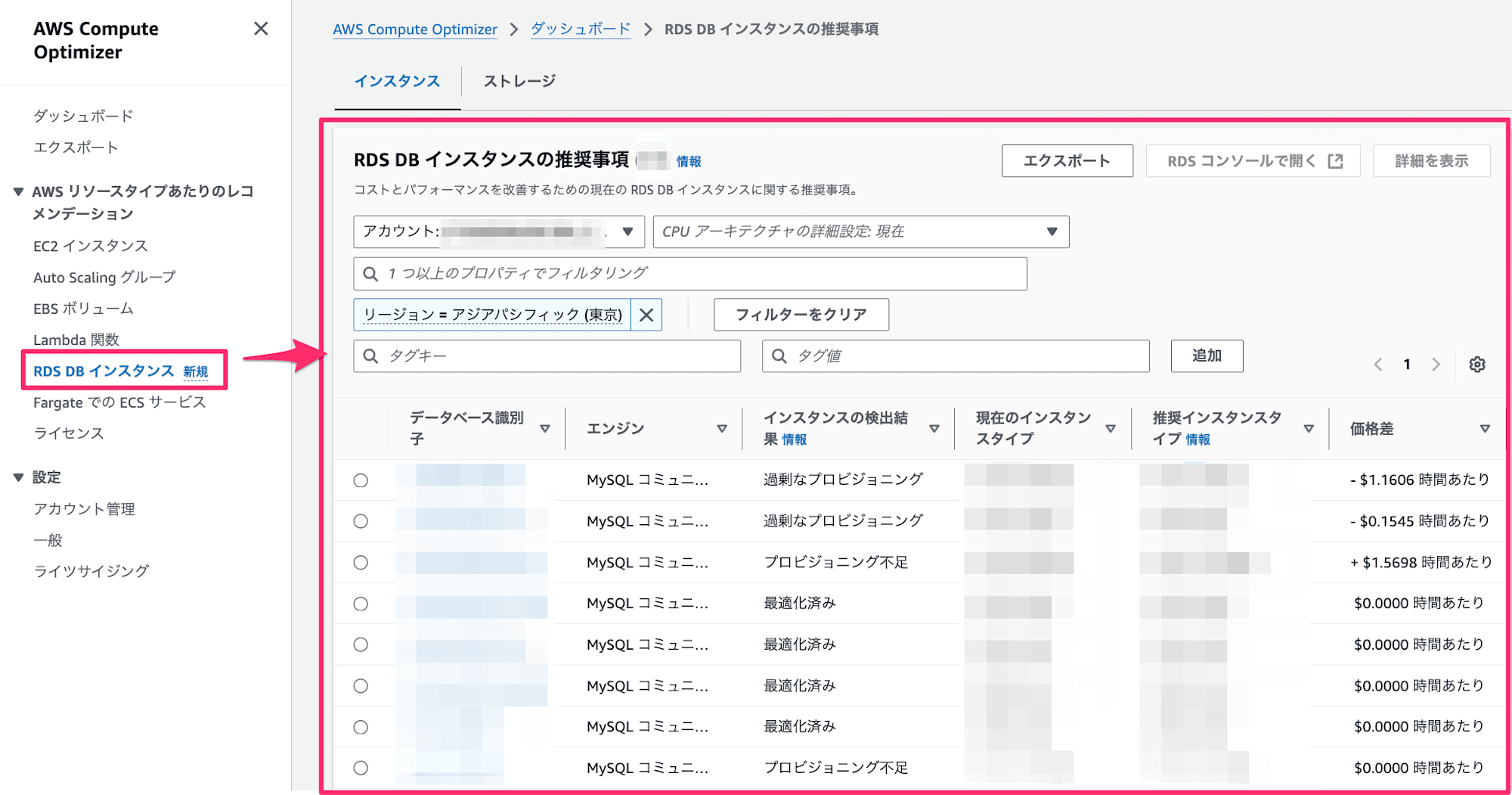Open ライツサイジング settings
This screenshot has height=795, width=1512.
91,571
